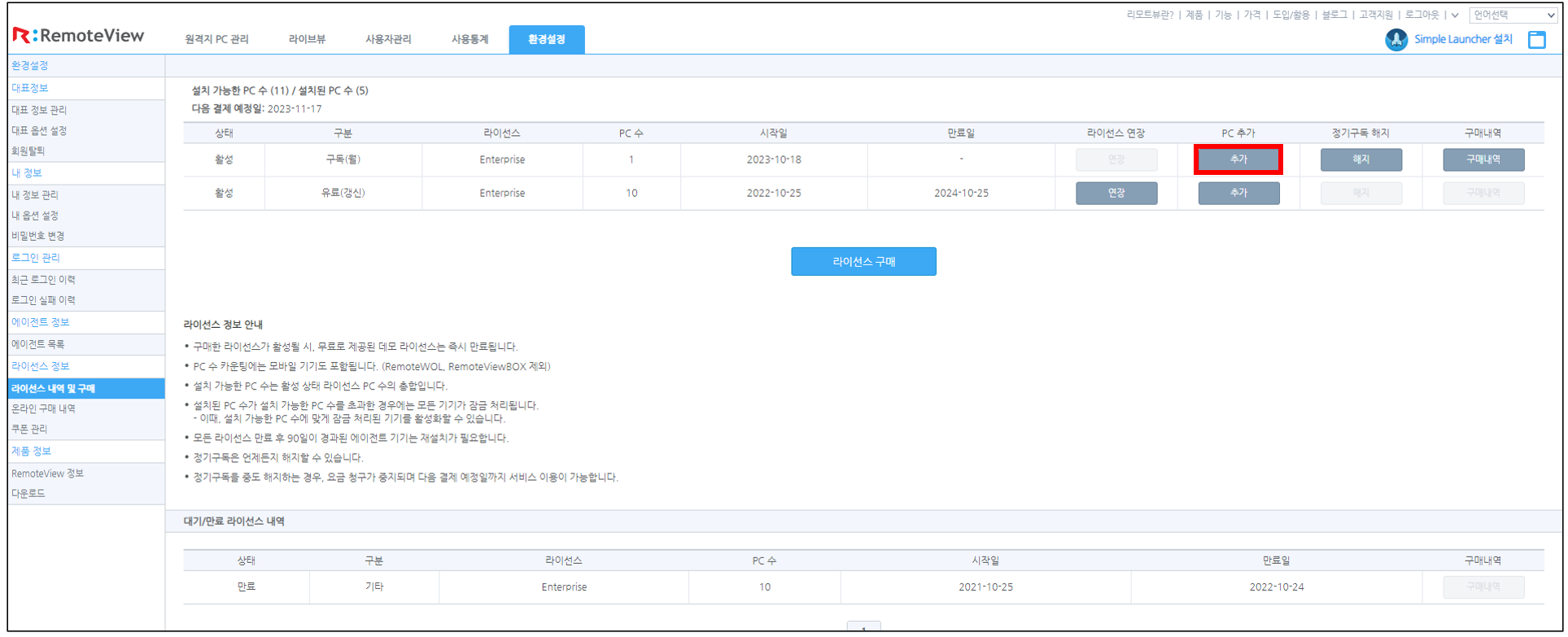Viewport: 1568px width, 637px height.
Task: Click the 2021-10-25 start date cell
Action: (985, 587)
